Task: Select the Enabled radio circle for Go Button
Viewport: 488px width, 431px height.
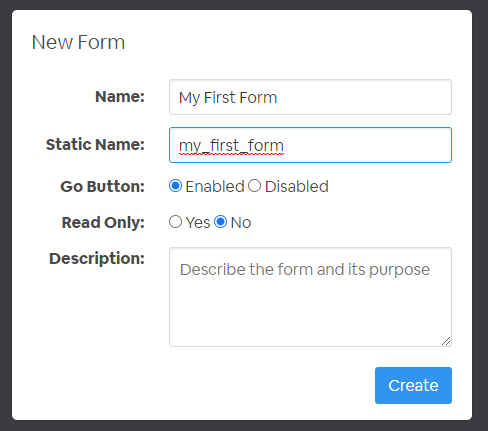Action: point(175,186)
